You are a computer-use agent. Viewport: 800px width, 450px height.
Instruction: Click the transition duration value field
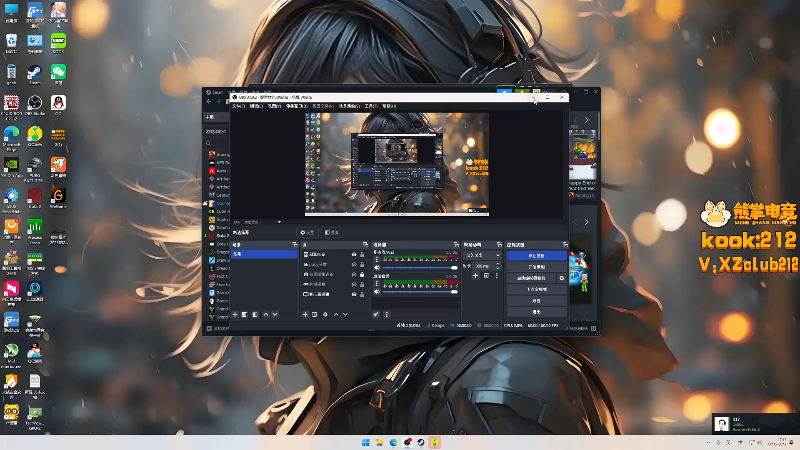pos(482,266)
